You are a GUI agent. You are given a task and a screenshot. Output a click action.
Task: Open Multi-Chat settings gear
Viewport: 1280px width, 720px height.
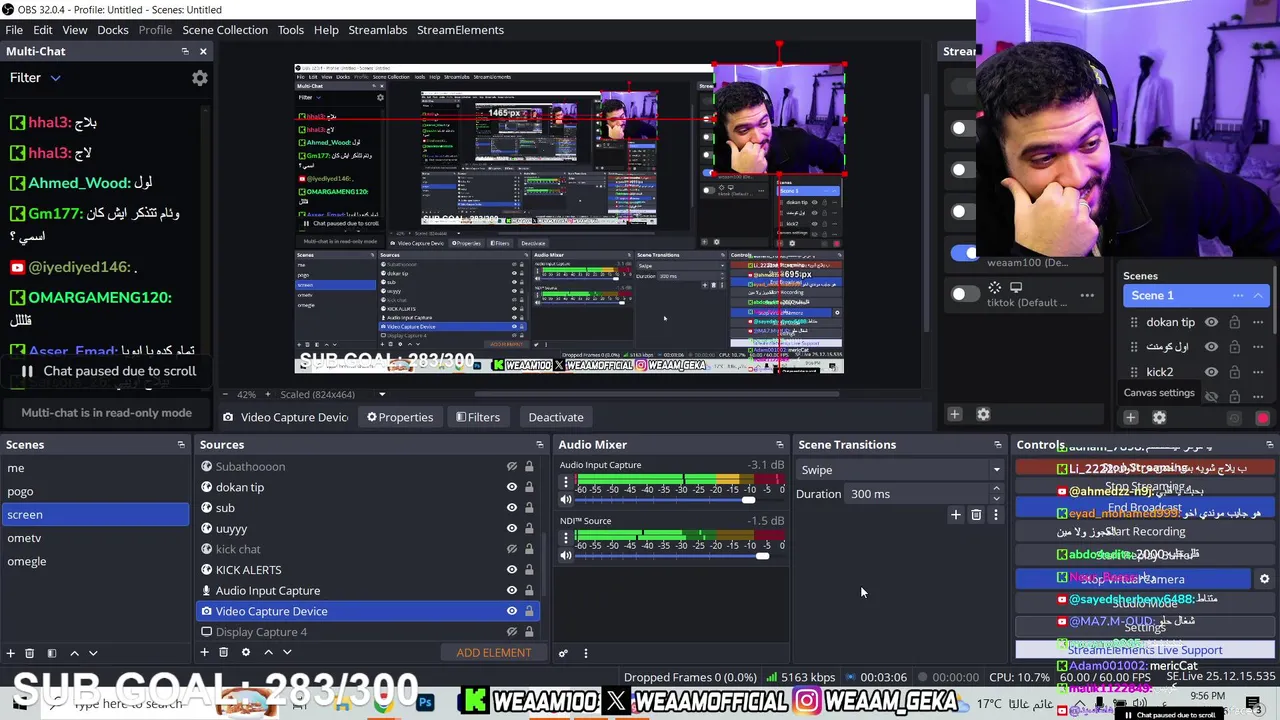(200, 78)
